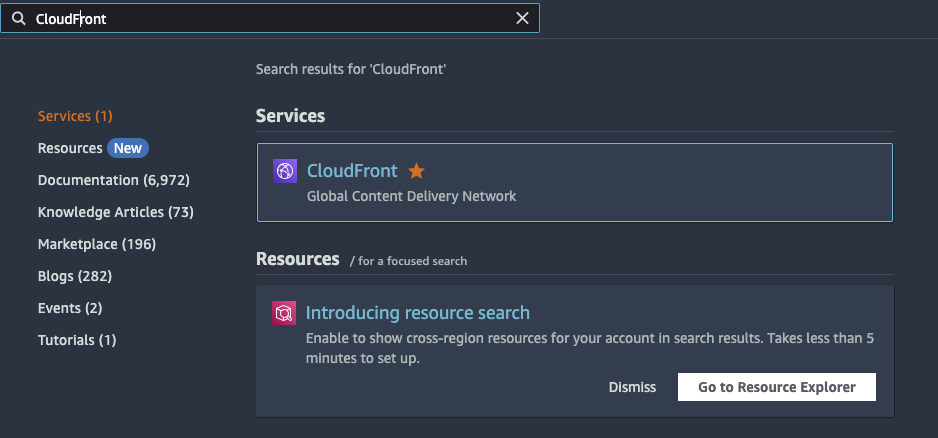Click the New badge beside Resources
This screenshot has height=438, width=938.
coord(128,148)
